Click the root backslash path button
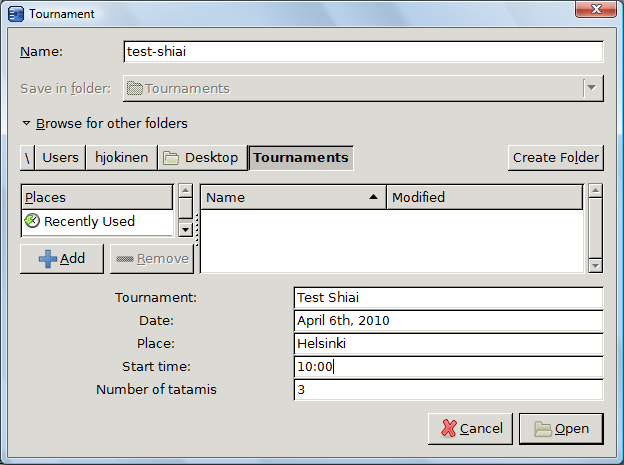Image resolution: width=624 pixels, height=465 pixels. 27,158
